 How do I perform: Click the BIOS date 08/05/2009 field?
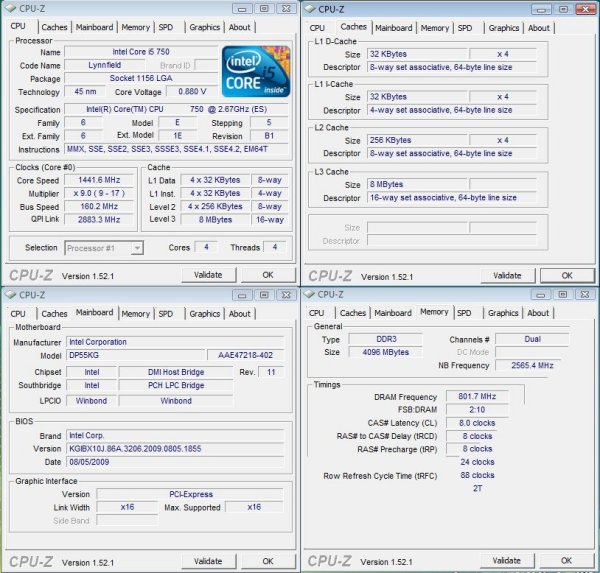[x=175, y=462]
